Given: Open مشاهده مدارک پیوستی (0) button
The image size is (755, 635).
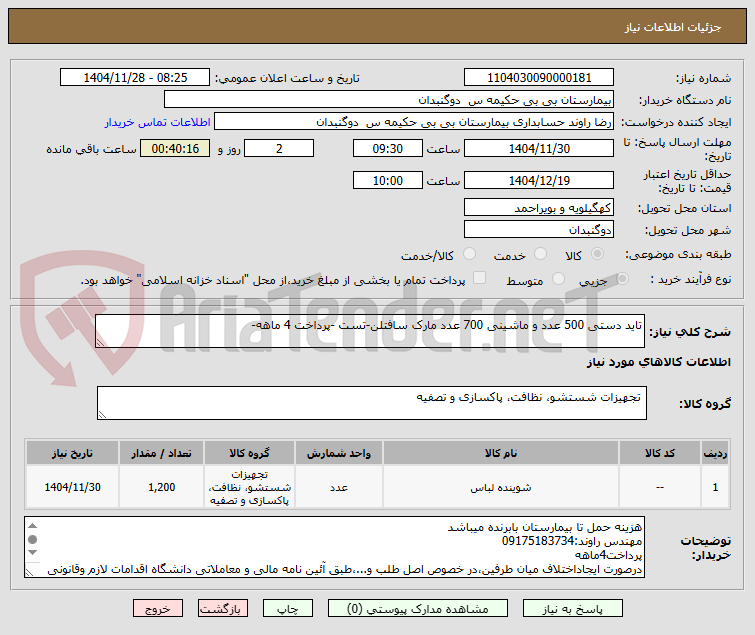Looking at the screenshot, I should (417, 609).
